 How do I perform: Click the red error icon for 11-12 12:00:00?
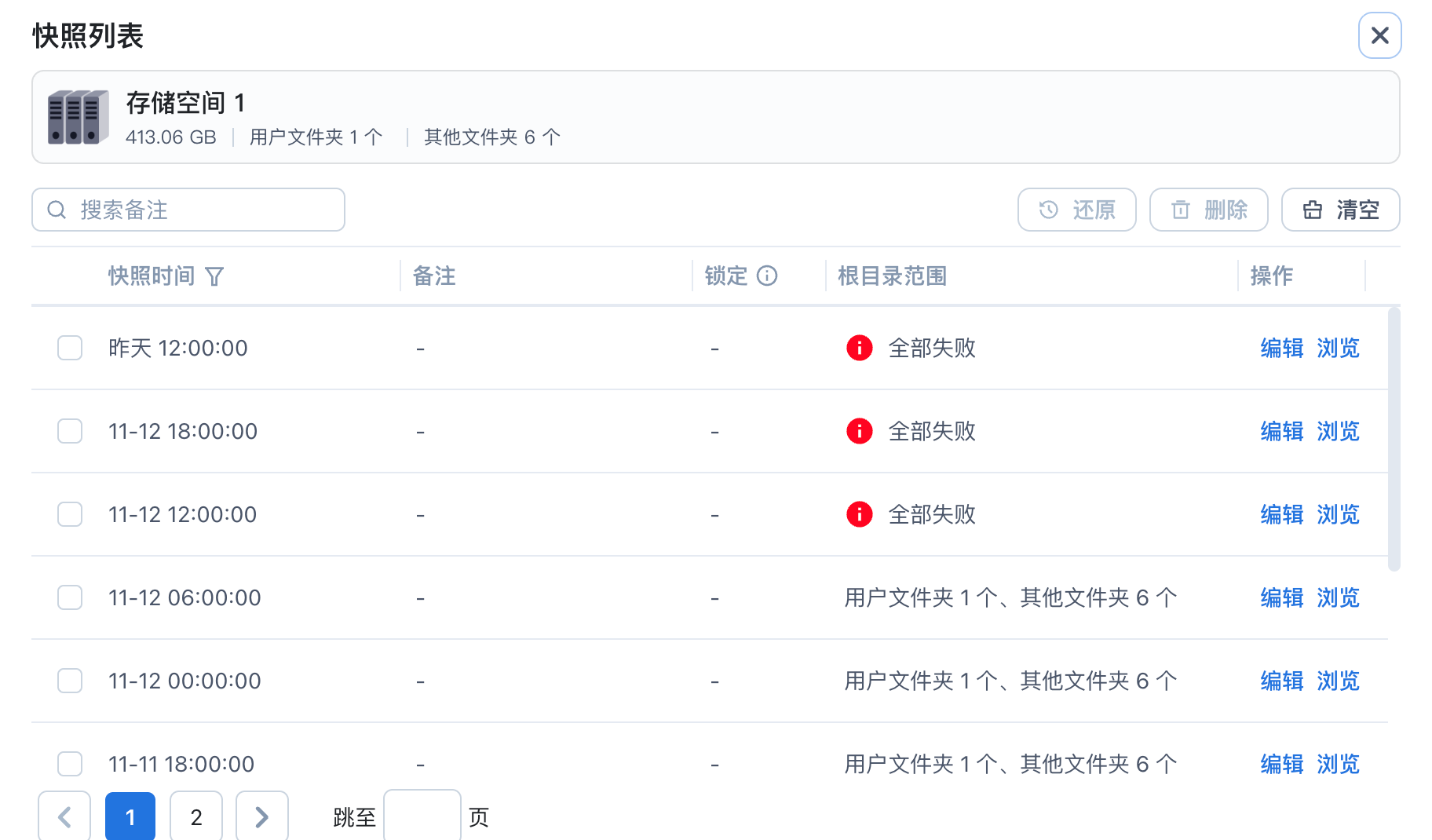[x=860, y=514]
